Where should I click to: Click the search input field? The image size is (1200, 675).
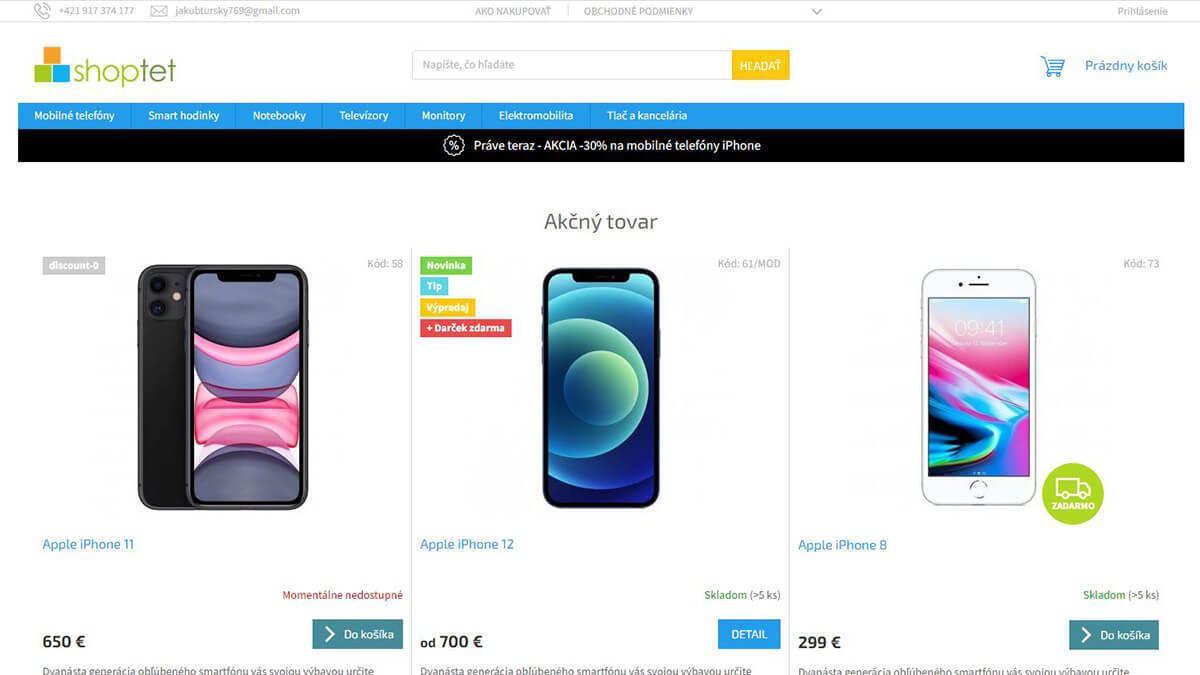[x=572, y=65]
